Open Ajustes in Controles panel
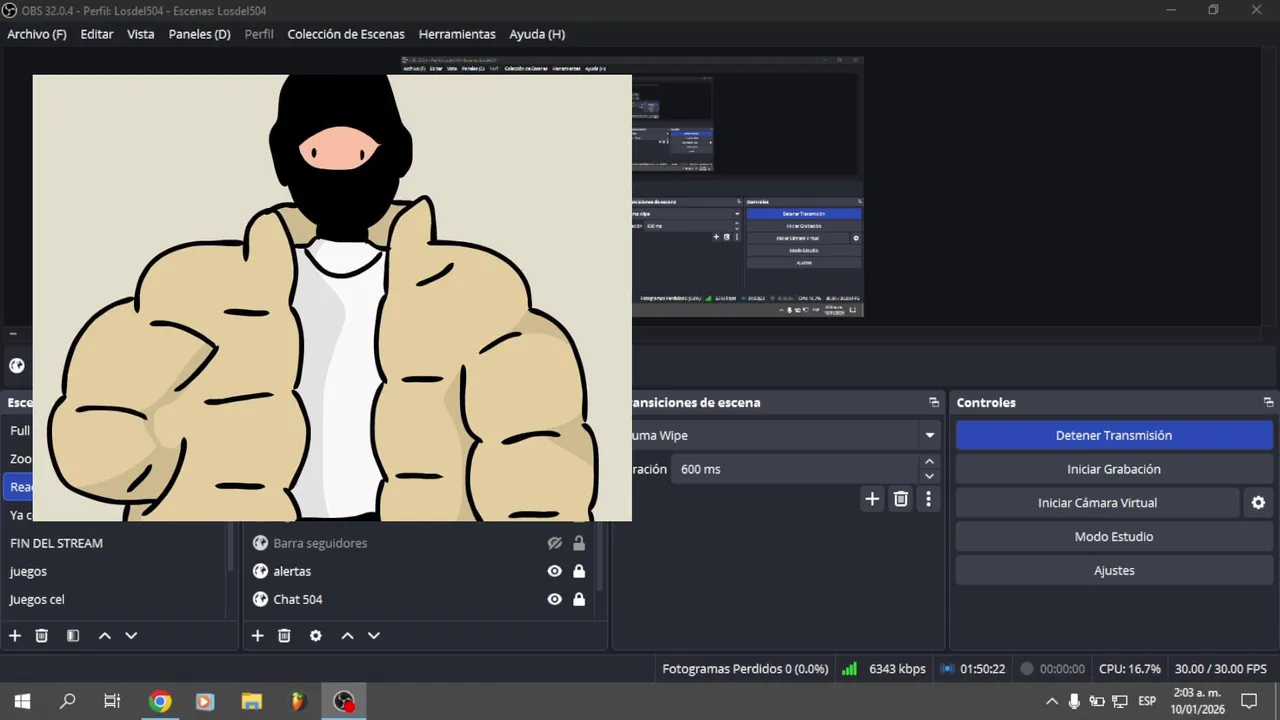 pos(1114,571)
